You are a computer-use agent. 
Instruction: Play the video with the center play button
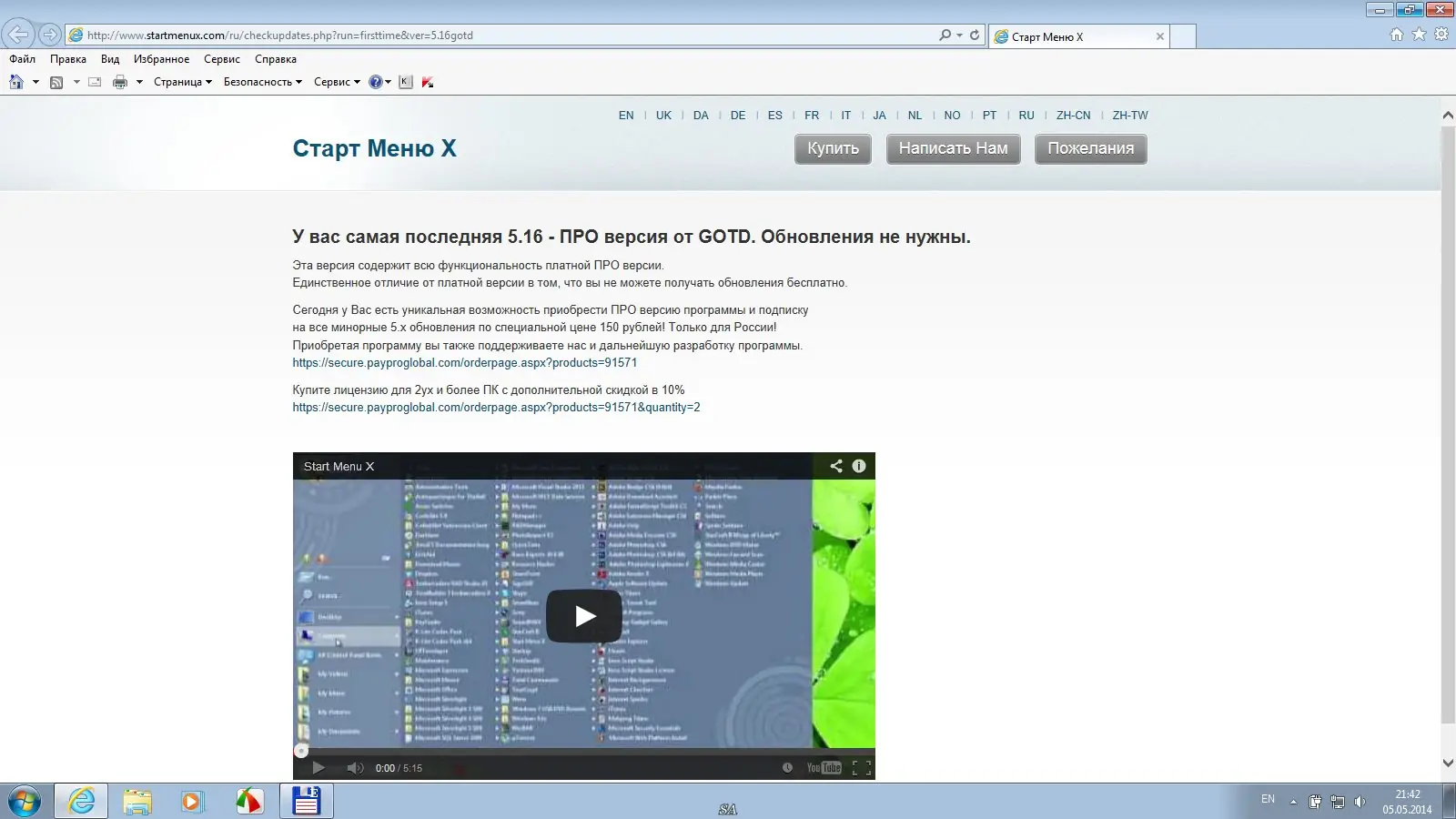(584, 616)
